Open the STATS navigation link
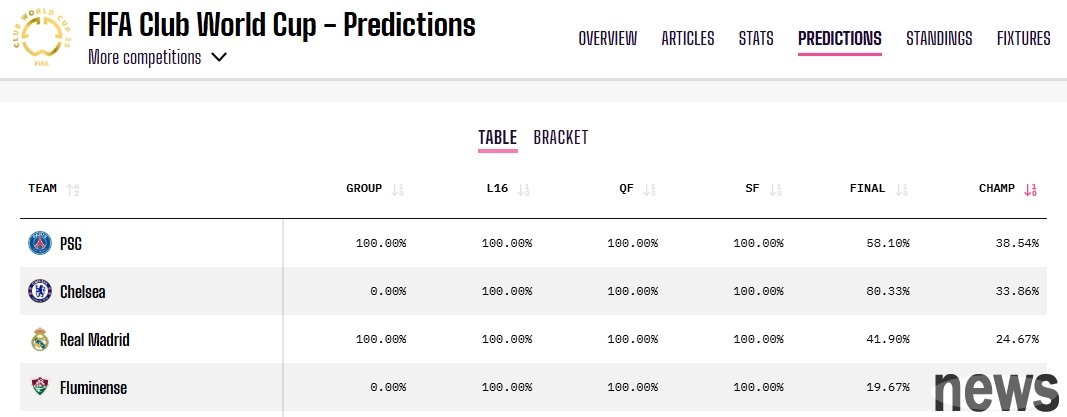The height and width of the screenshot is (417, 1067). click(756, 39)
